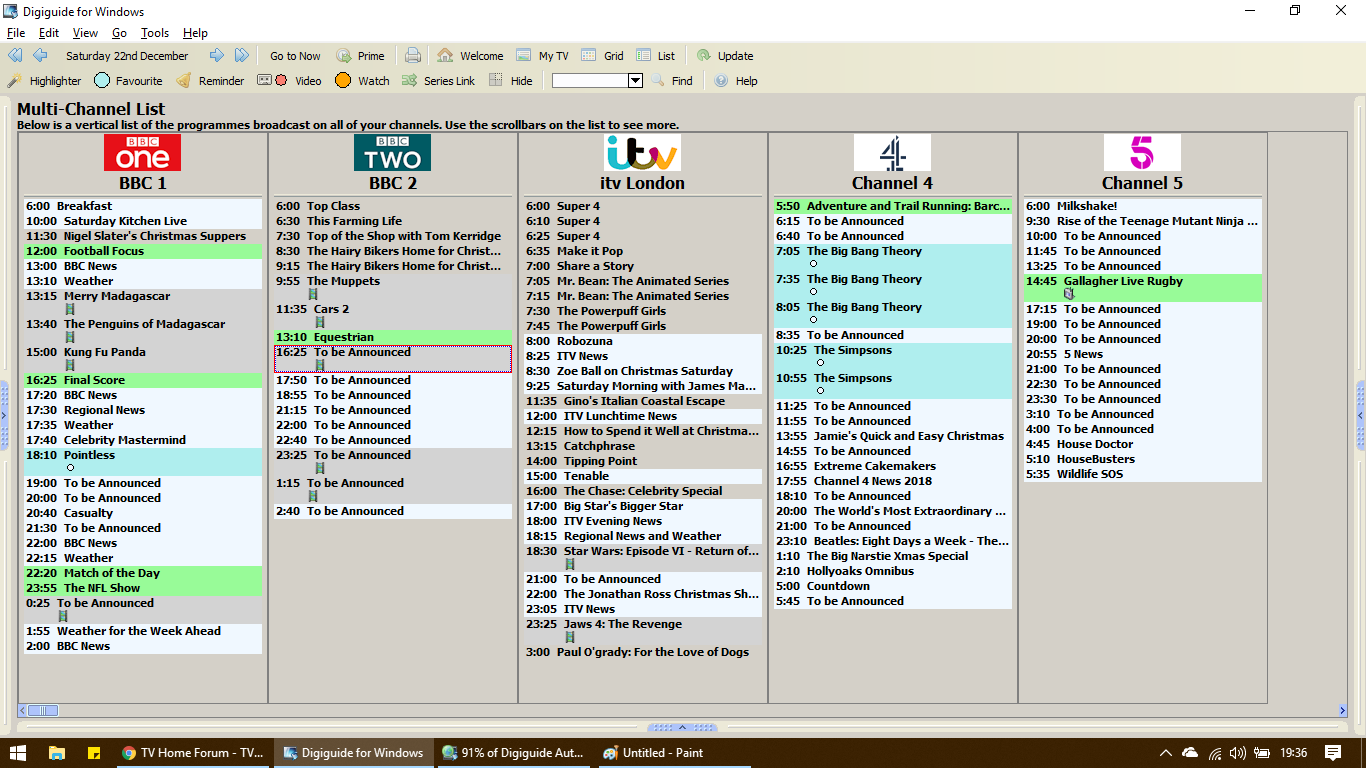Select Wildlife SOS on Channel 5
Viewport: 1366px width, 768px height.
tap(1143, 474)
